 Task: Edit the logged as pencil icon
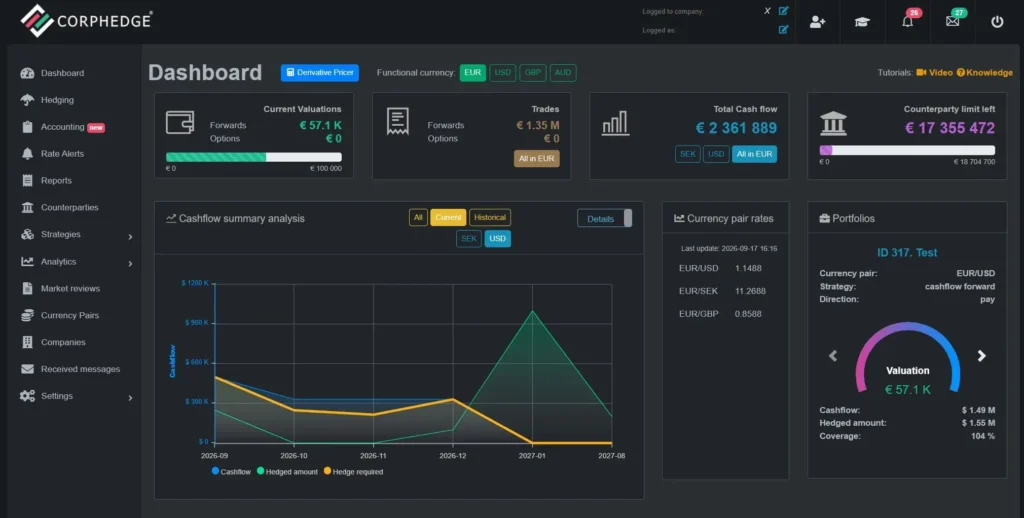pyautogui.click(x=784, y=29)
